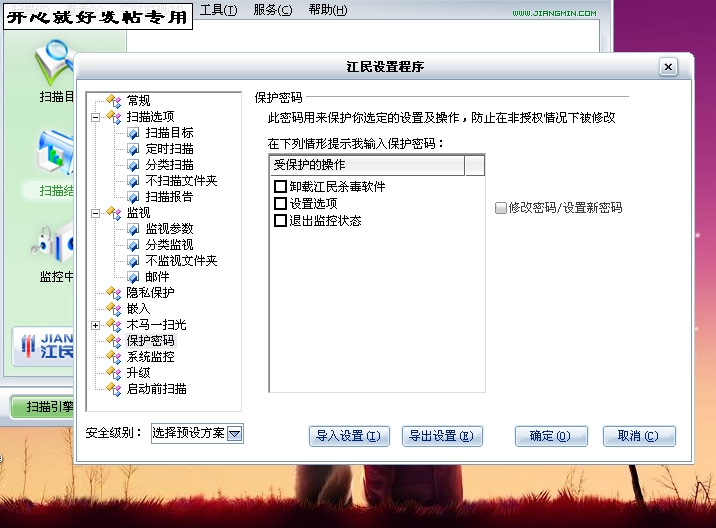Click the 常规 tree node icon
716x528 pixels.
click(114, 100)
